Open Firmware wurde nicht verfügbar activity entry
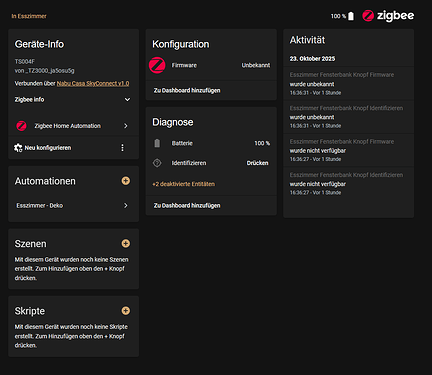This screenshot has height=375, width=432. click(349, 150)
